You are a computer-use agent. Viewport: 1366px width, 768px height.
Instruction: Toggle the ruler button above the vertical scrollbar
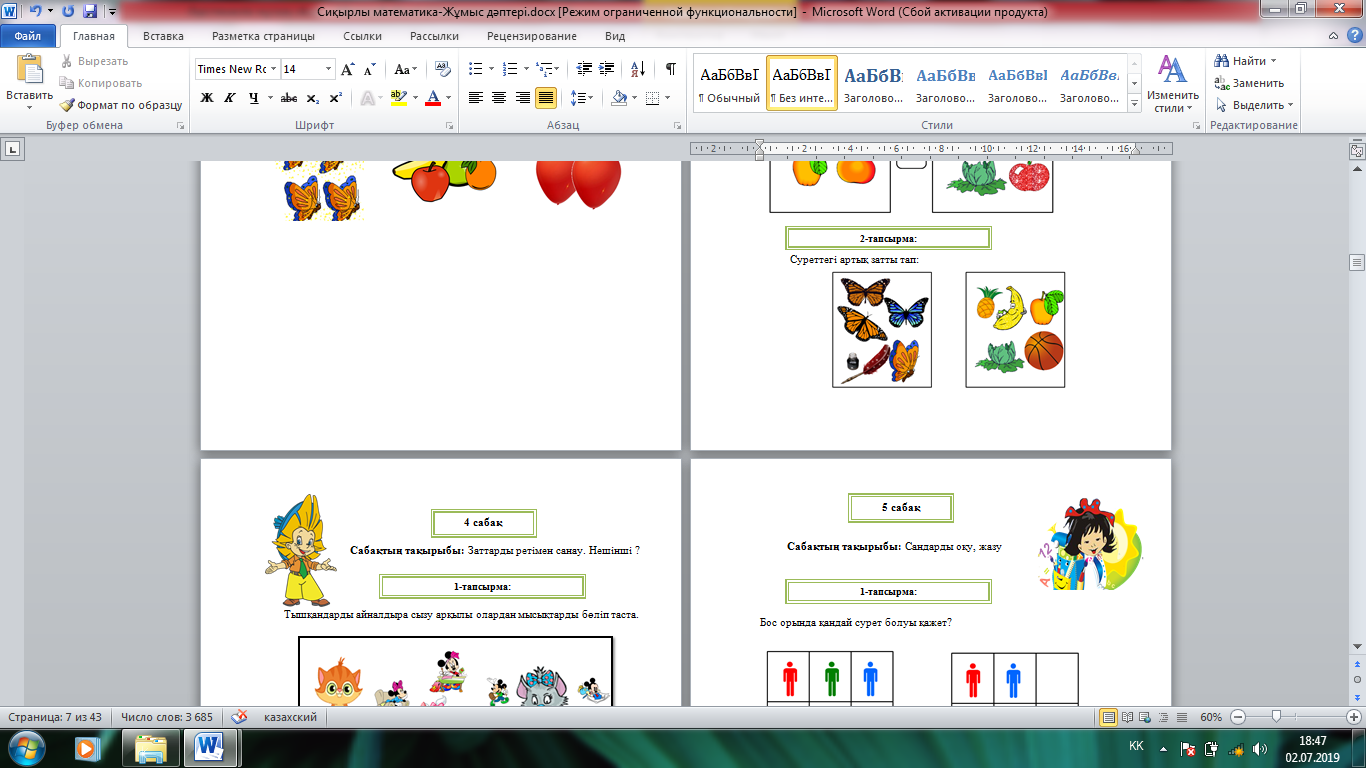click(x=1357, y=149)
